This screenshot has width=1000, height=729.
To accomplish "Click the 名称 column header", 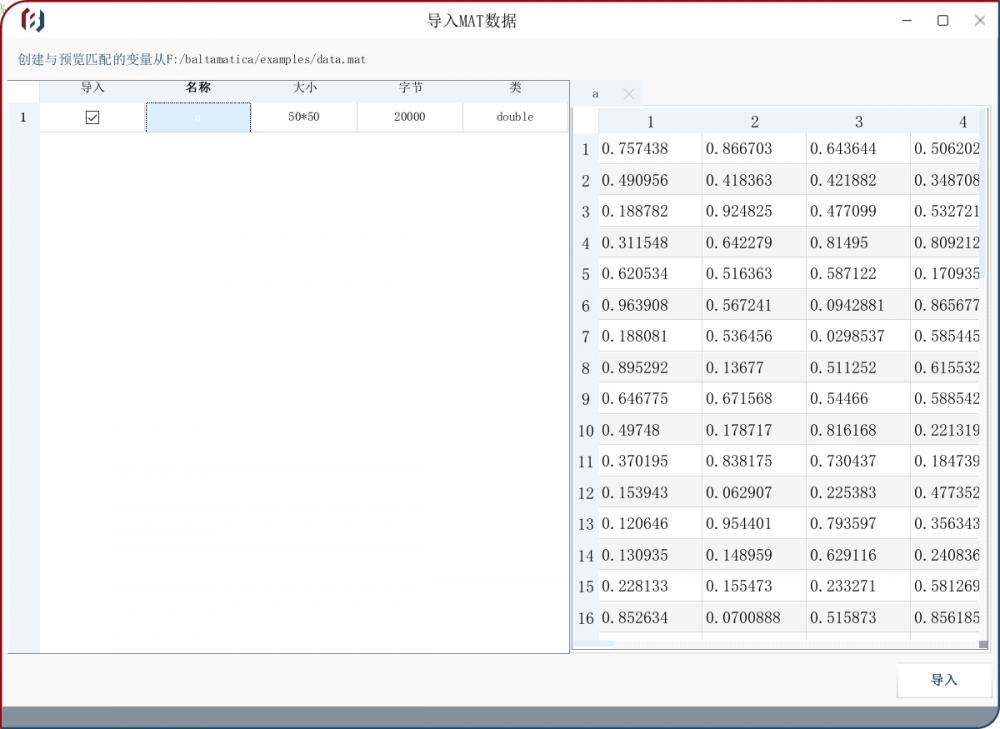I will point(198,88).
